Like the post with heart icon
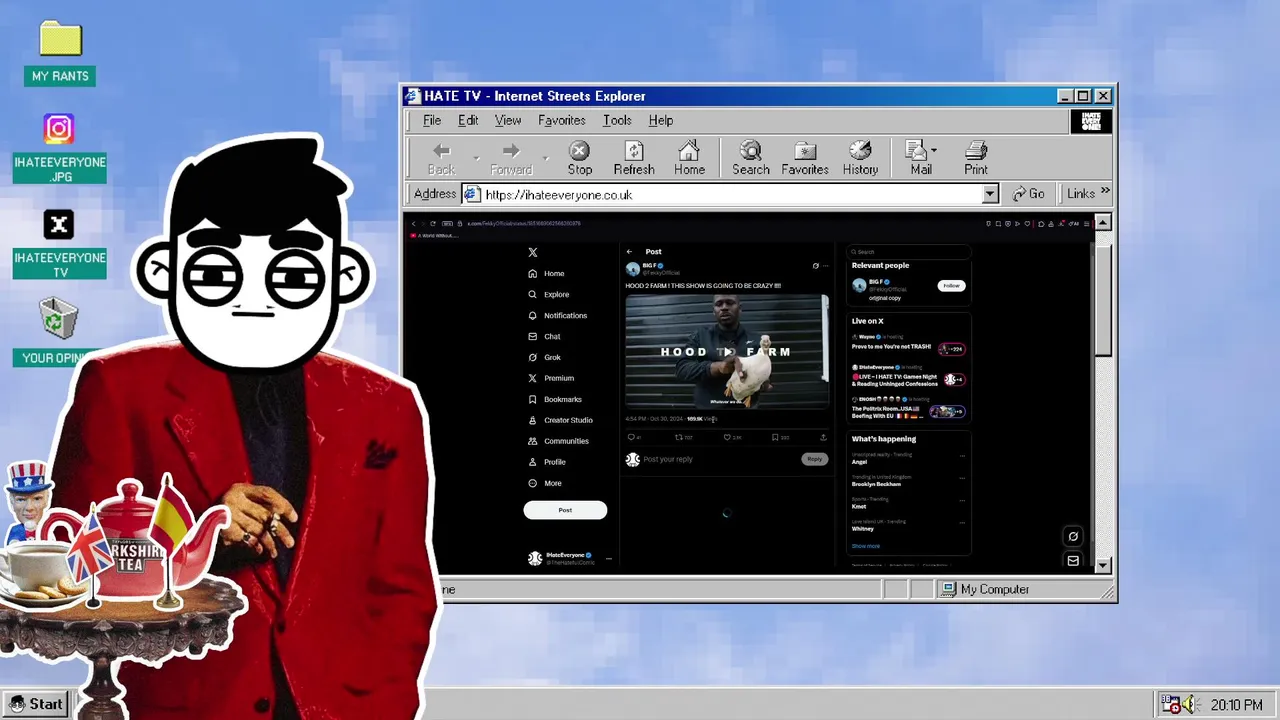1280x720 pixels. click(727, 437)
